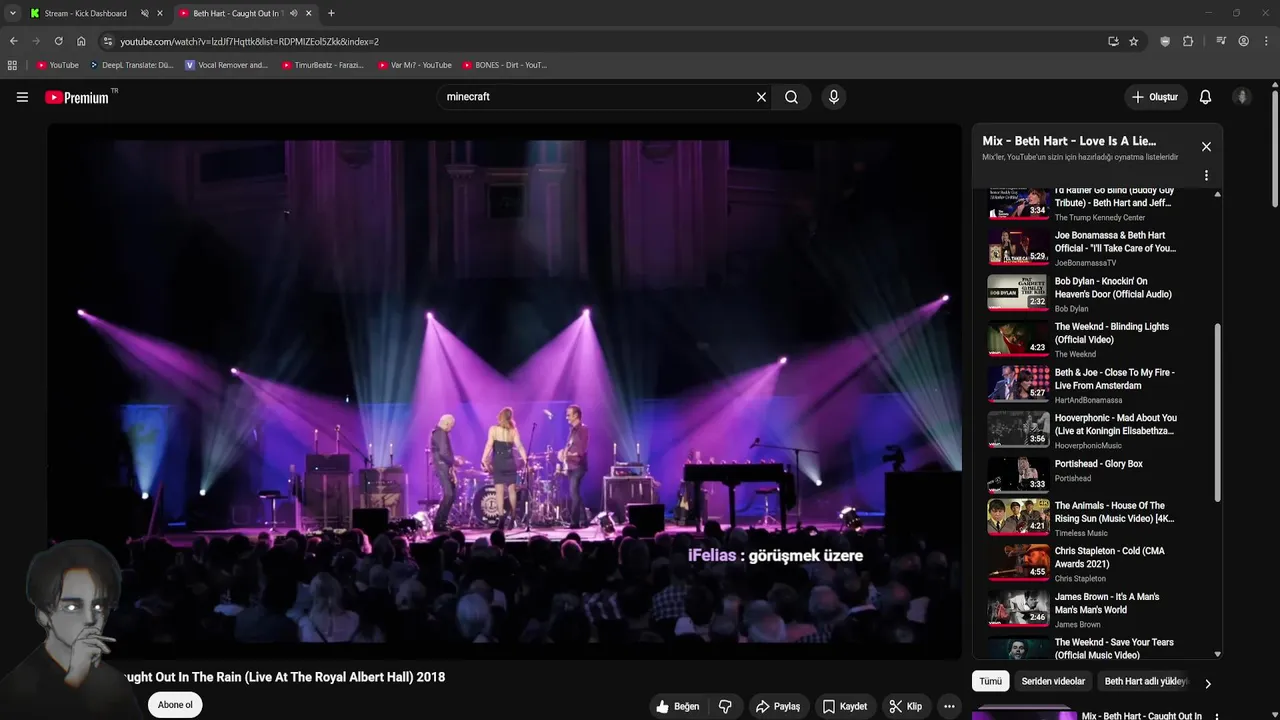
Task: Play Bob Dylan Knockin' On Heaven's Door
Action: coord(1082,294)
